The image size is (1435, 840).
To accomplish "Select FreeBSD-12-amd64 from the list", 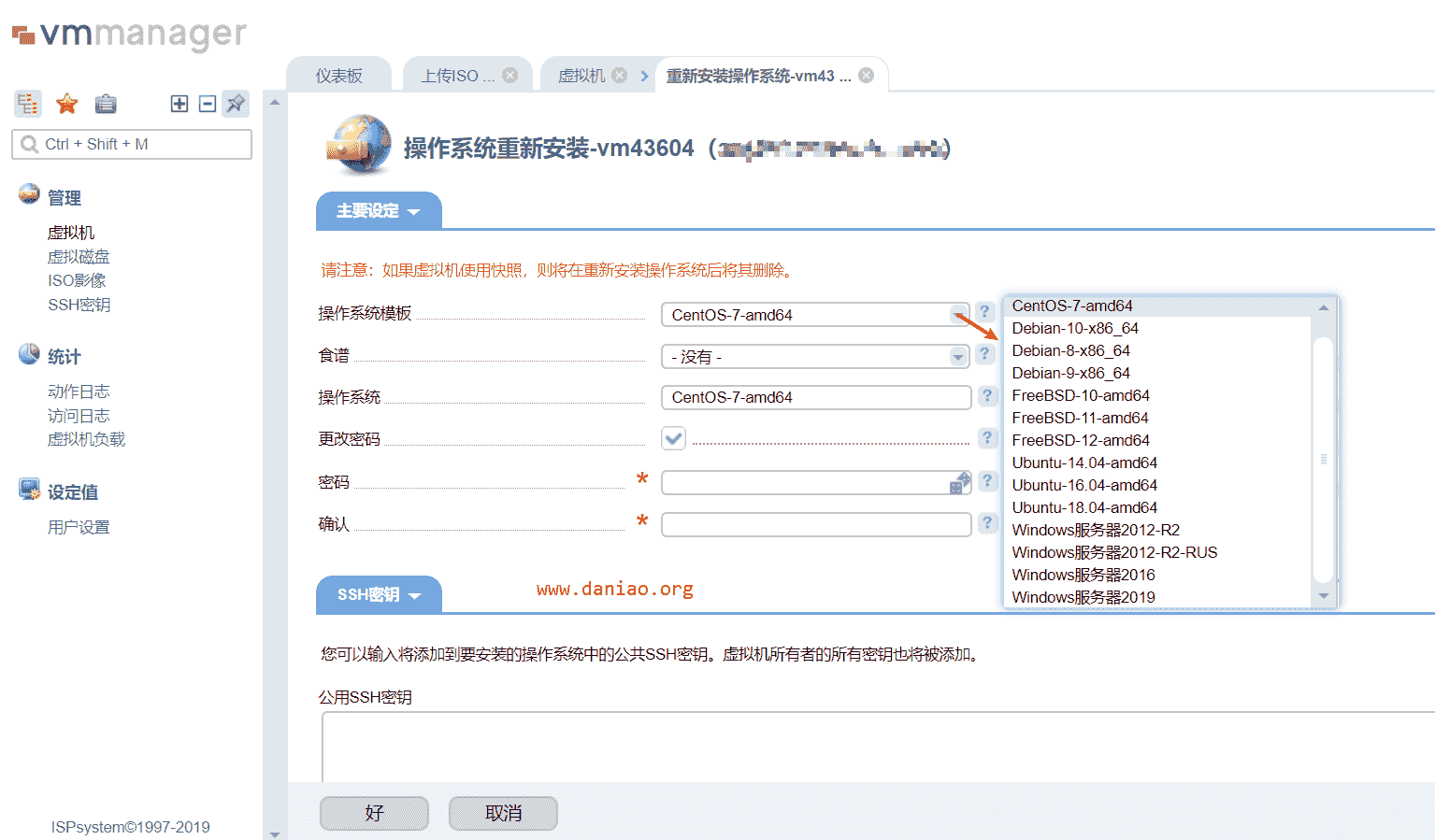I will [x=1156, y=440].
